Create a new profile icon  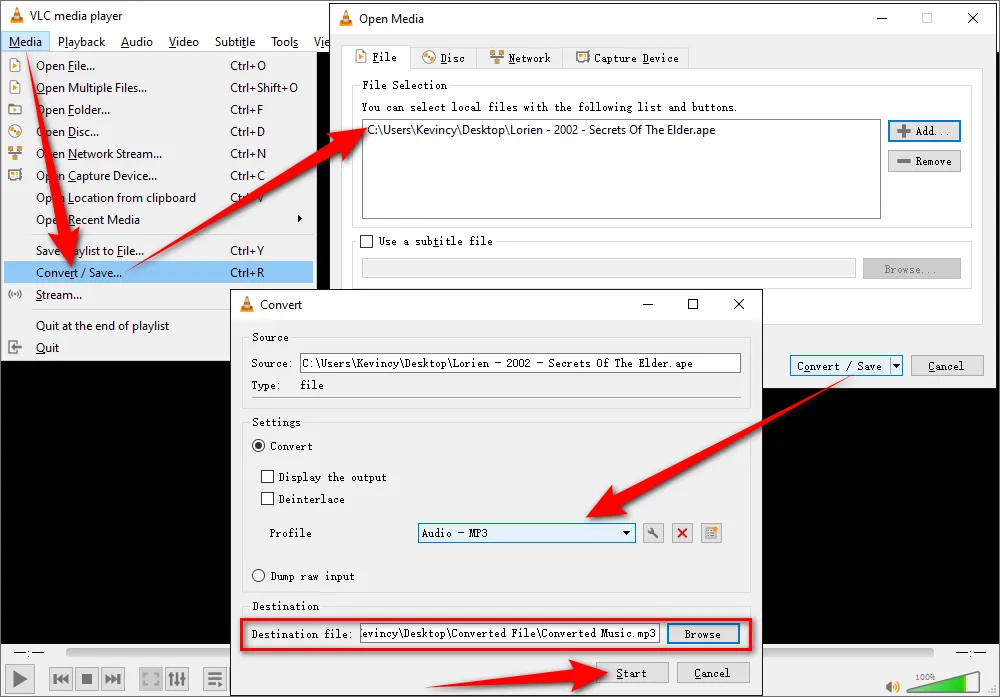(x=711, y=533)
